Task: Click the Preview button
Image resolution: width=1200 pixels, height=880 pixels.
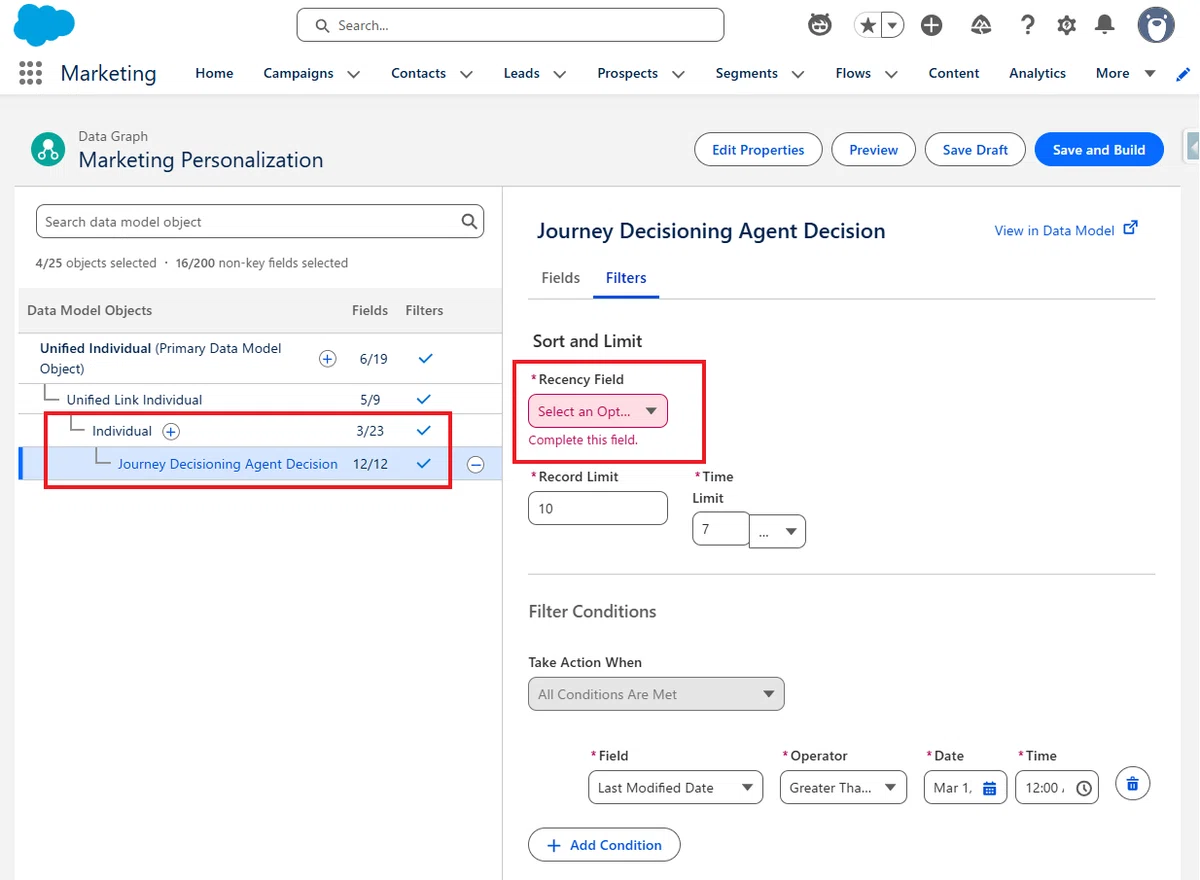Action: click(873, 150)
